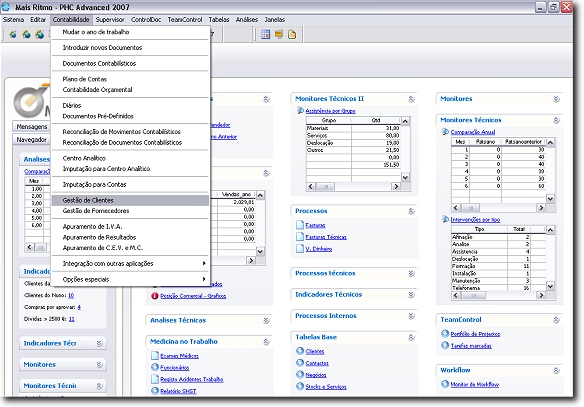584x407 pixels.
Task: Click the document icon next to Facturas
Action: pyautogui.click(x=300, y=225)
